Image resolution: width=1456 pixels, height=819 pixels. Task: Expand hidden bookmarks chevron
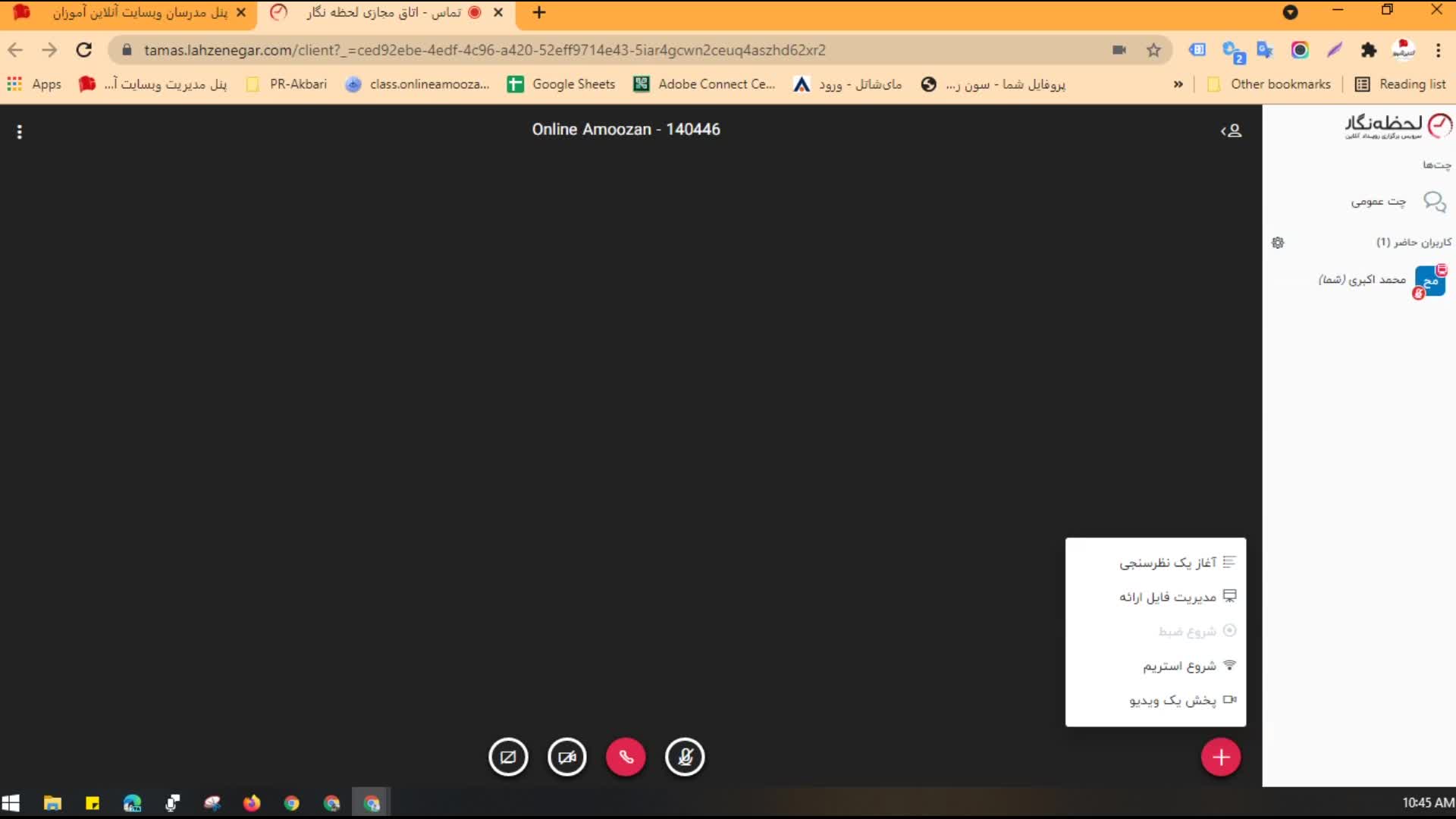(1178, 84)
